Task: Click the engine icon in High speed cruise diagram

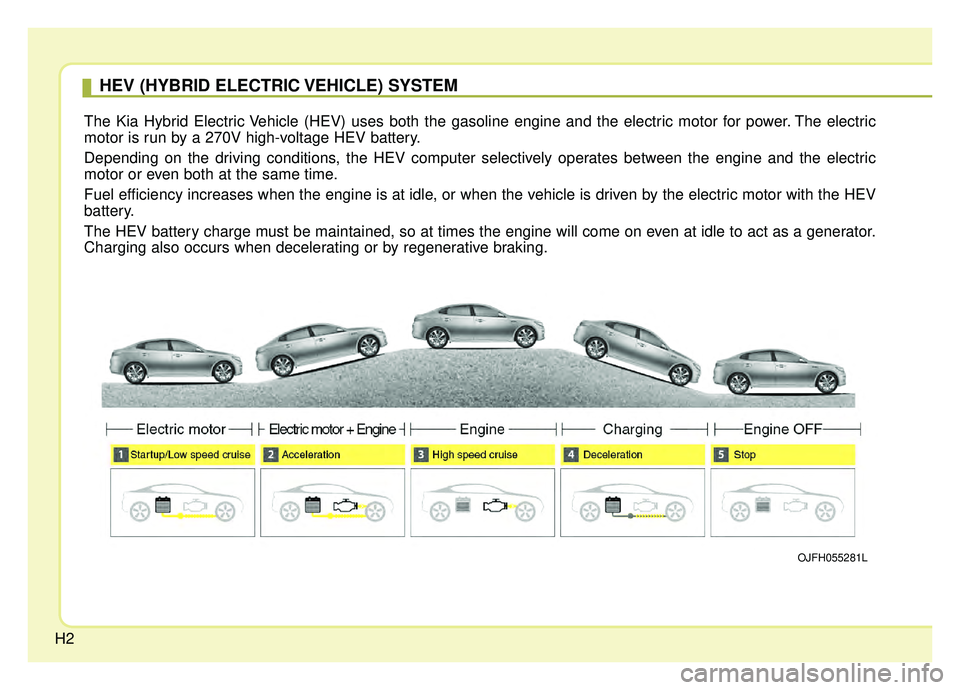Action: point(496,506)
